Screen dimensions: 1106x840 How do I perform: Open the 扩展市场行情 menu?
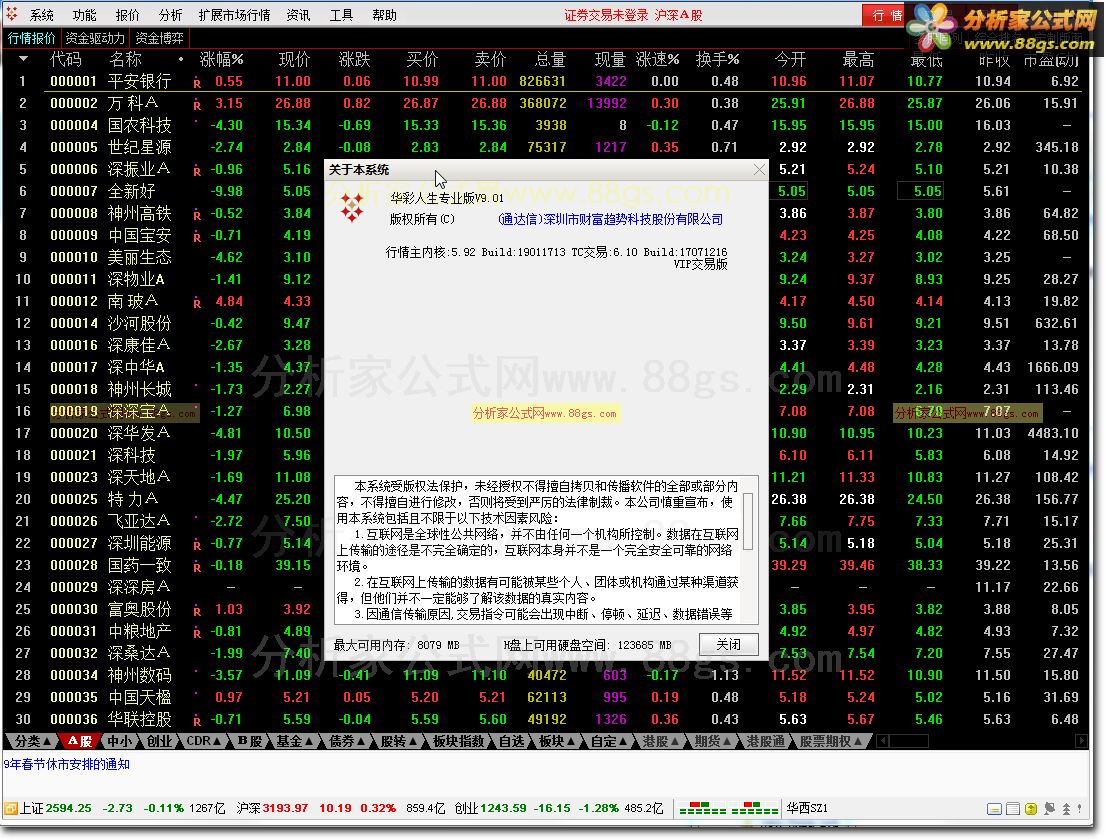[234, 15]
